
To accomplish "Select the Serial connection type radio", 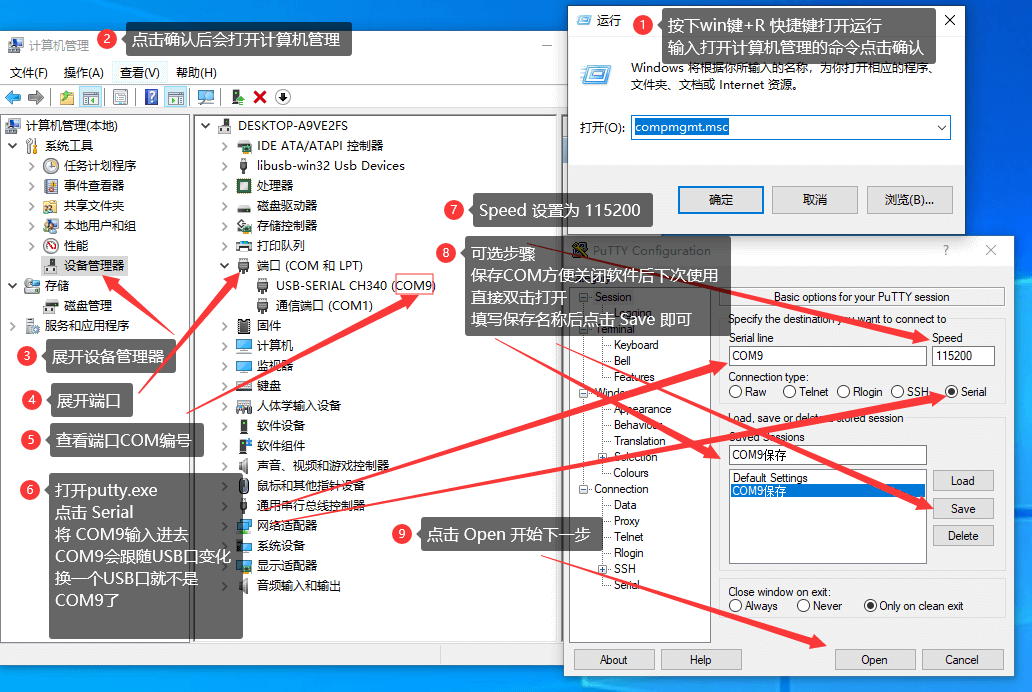I will click(x=951, y=392).
